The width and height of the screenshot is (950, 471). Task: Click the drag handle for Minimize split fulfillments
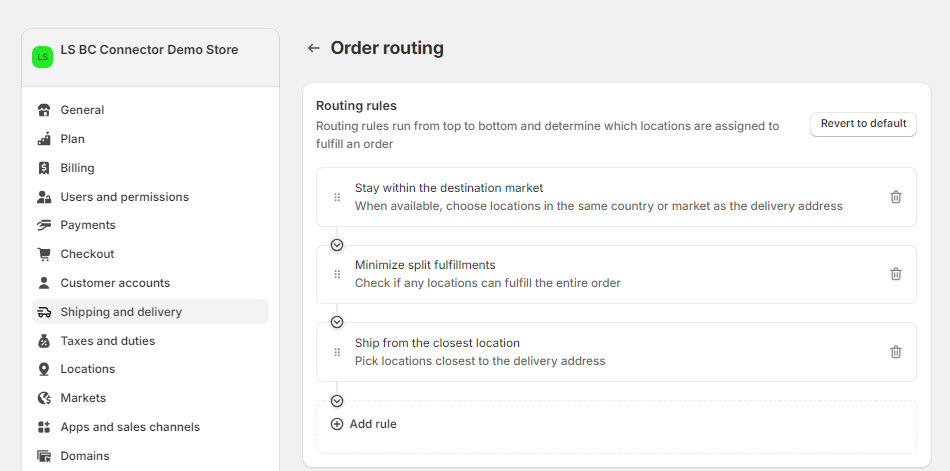click(x=337, y=274)
